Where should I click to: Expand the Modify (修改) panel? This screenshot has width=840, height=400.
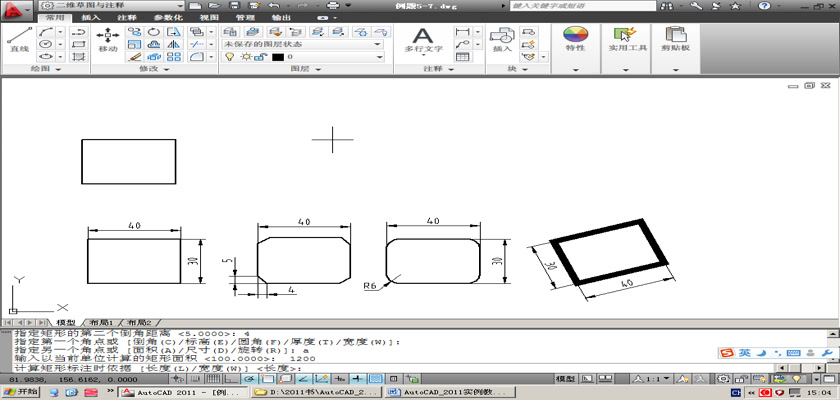click(155, 69)
